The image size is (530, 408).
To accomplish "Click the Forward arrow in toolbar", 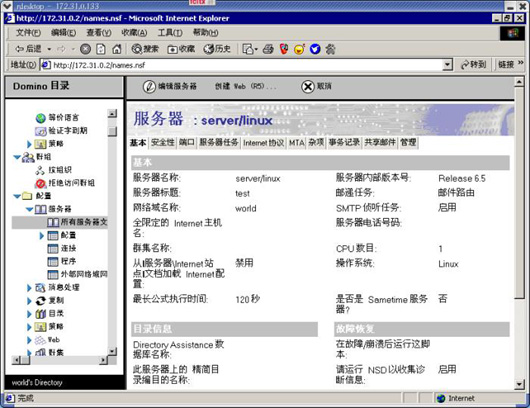I will click(61, 49).
